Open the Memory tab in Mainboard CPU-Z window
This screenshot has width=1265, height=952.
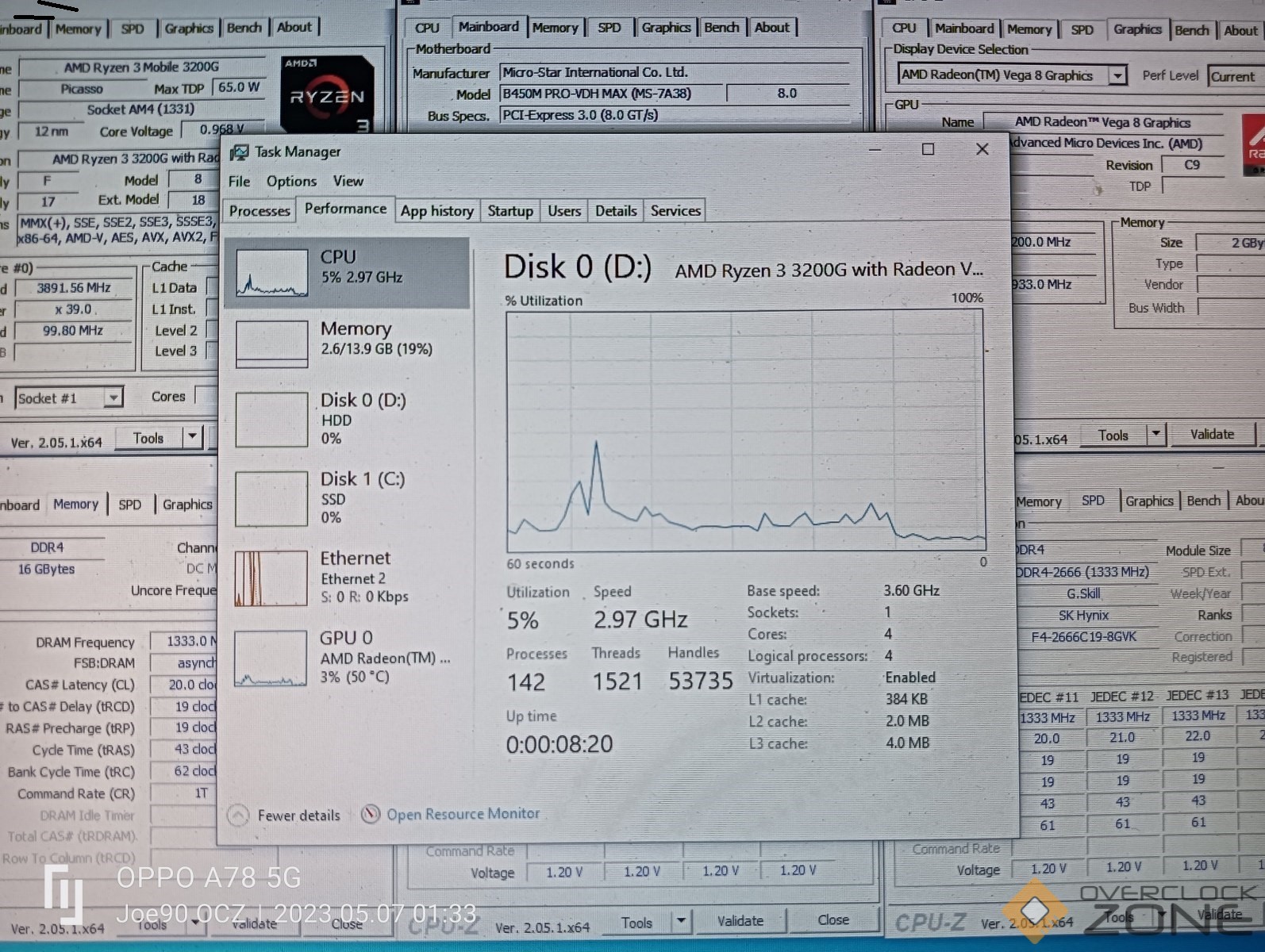[556, 28]
